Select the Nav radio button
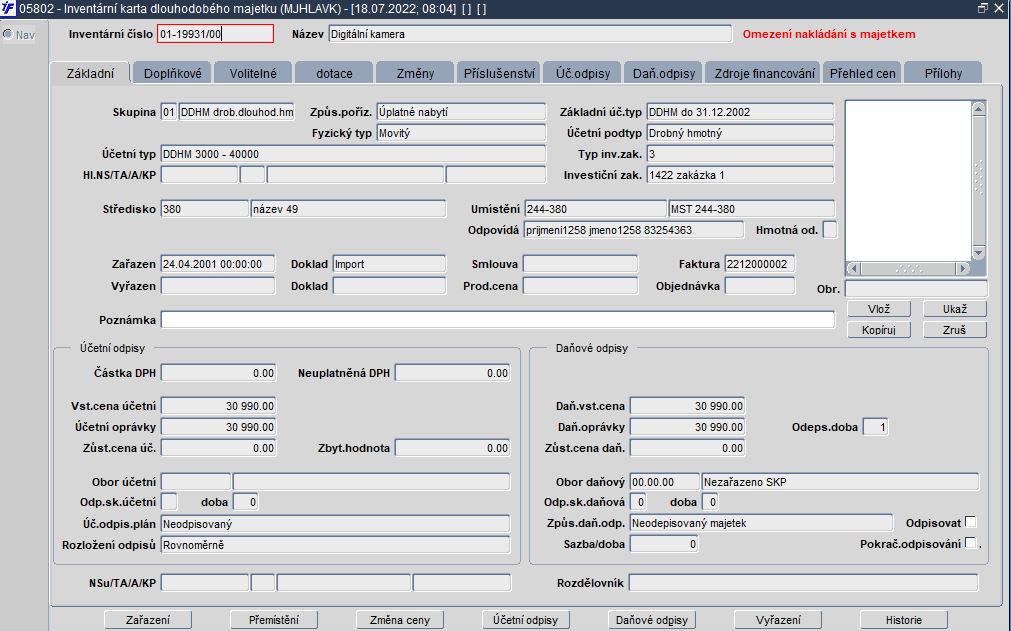1011x631 pixels. [8, 34]
